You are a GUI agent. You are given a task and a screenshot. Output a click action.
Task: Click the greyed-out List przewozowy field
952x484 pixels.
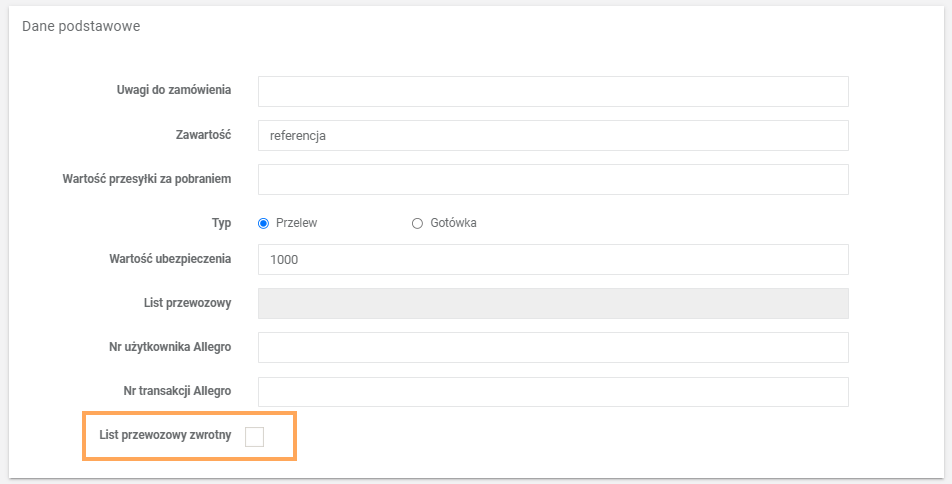553,303
